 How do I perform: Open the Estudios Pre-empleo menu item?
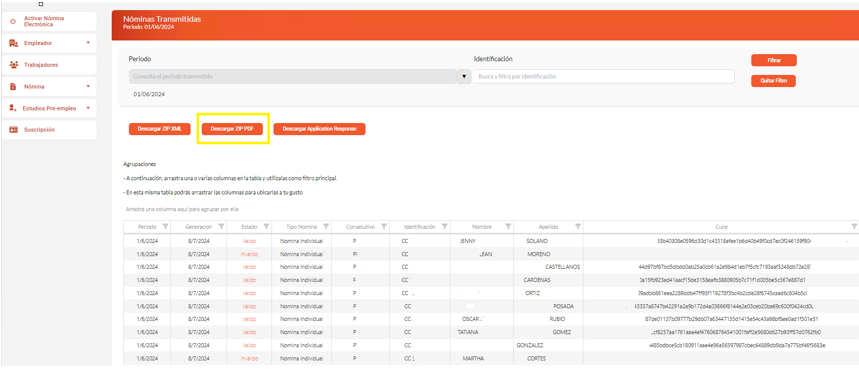[49, 108]
